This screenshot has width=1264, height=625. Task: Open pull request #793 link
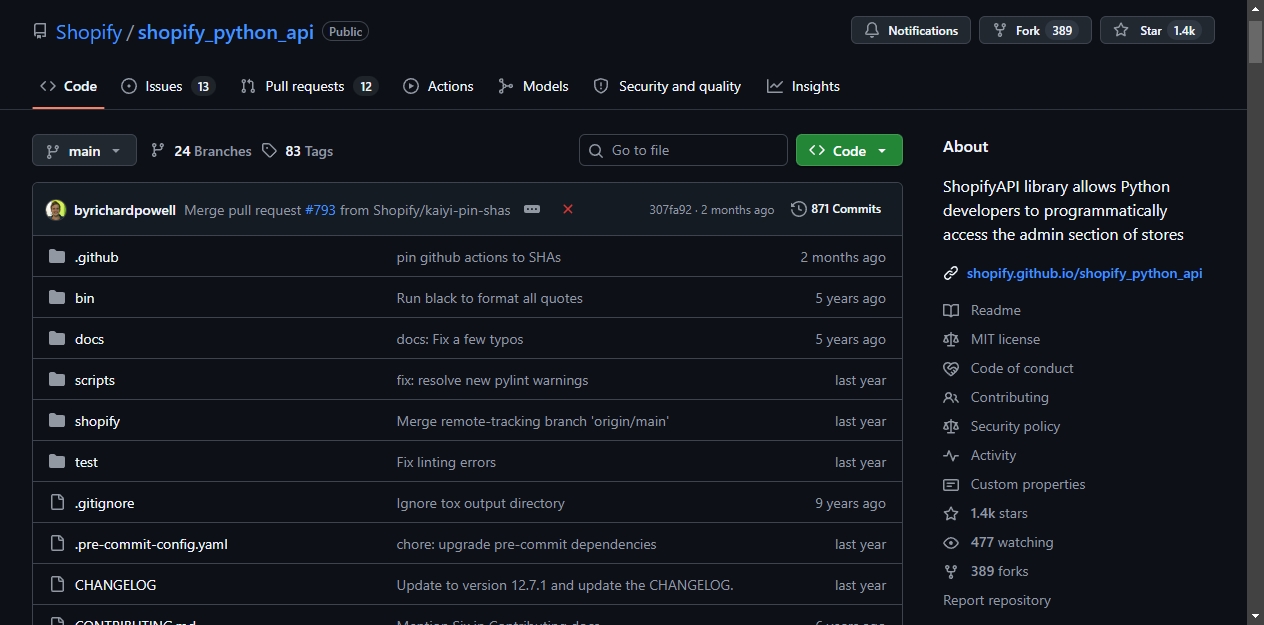click(x=320, y=210)
